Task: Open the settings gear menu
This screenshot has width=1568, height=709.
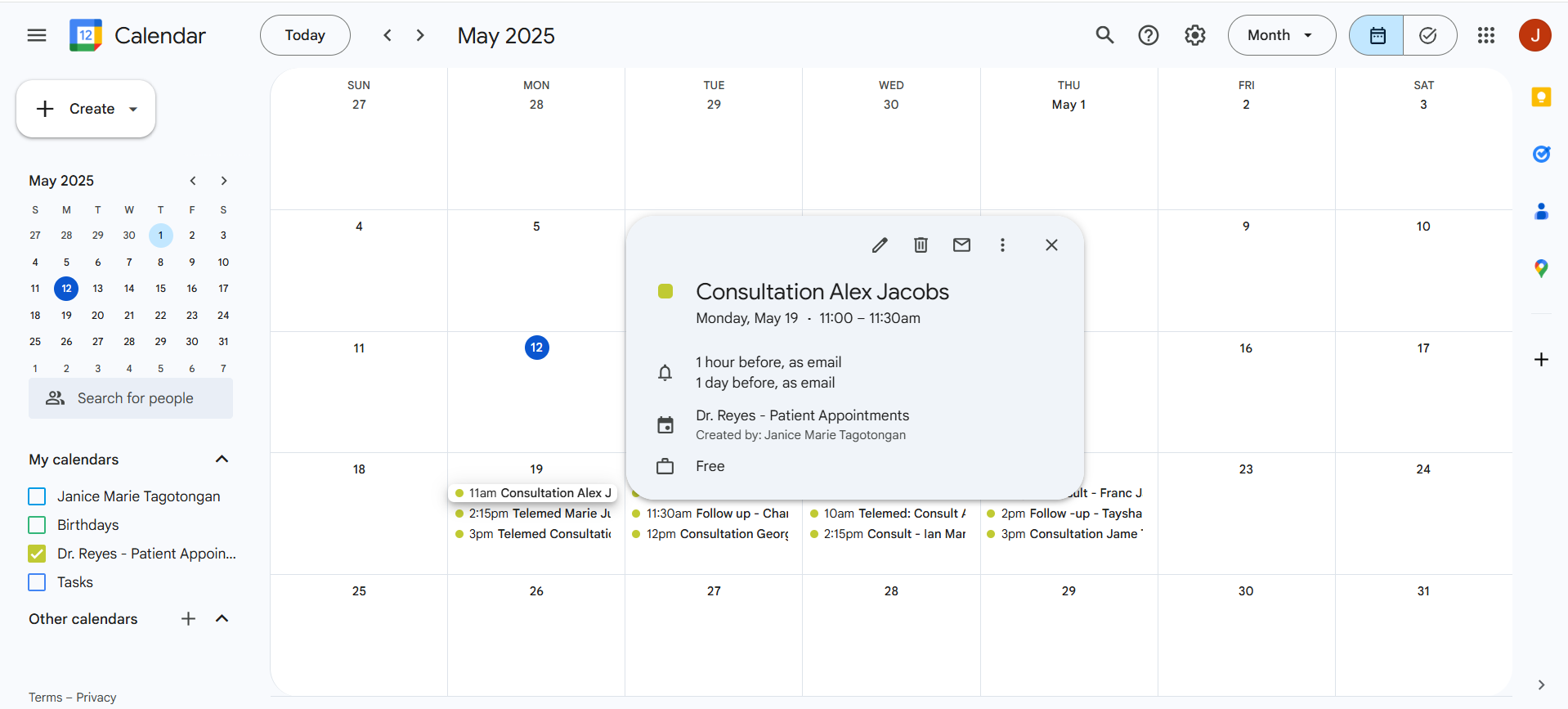Action: pyautogui.click(x=1194, y=35)
